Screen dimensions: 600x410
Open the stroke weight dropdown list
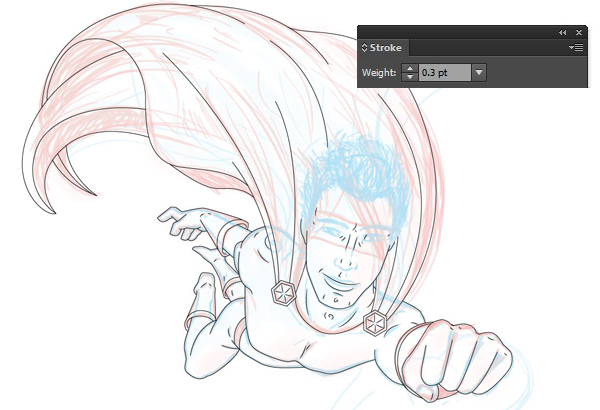(x=479, y=72)
